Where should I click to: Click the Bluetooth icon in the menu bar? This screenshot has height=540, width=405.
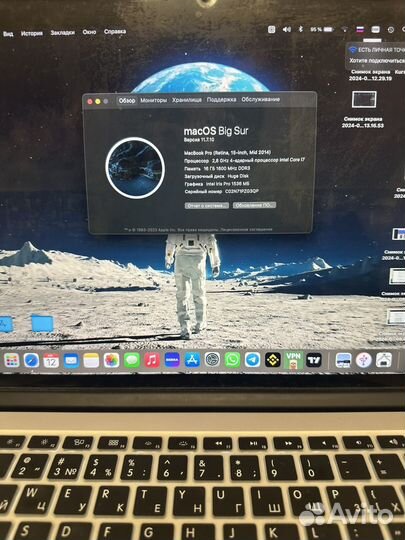[301, 30]
